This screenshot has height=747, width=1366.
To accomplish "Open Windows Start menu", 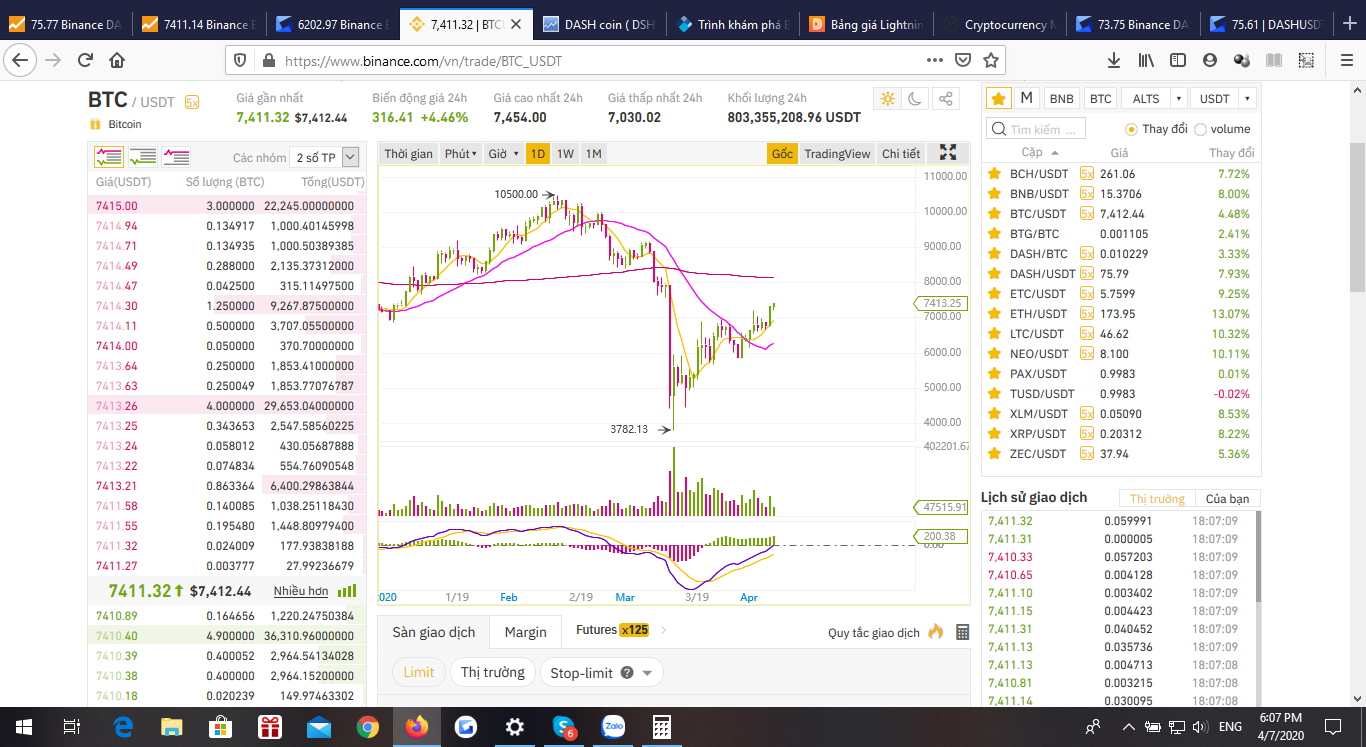I will point(23,727).
